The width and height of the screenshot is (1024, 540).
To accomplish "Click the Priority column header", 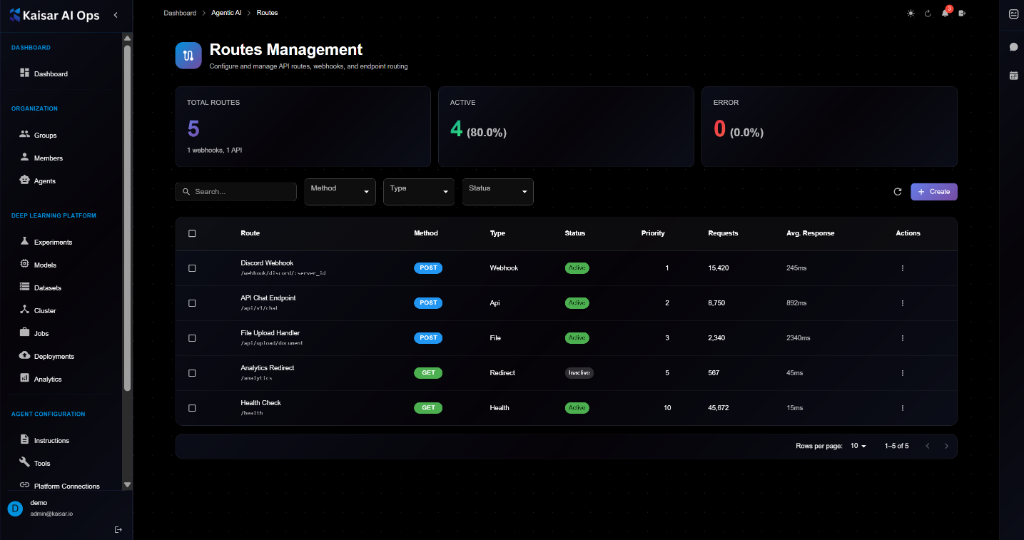I will click(652, 233).
